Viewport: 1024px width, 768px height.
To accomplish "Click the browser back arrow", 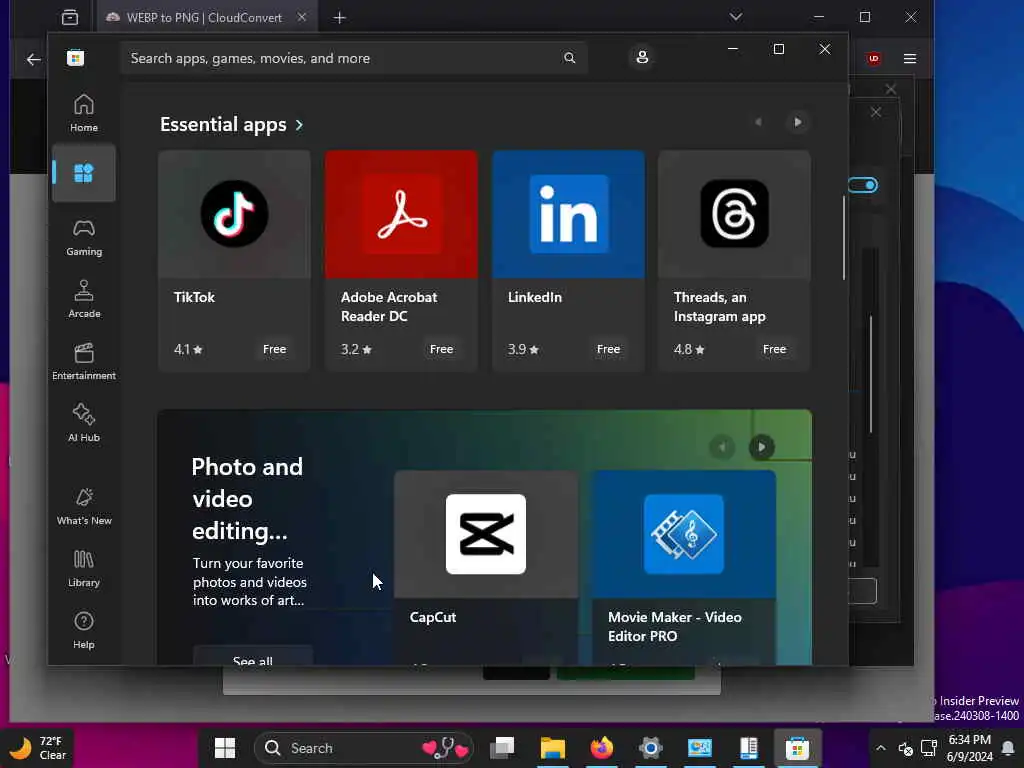I will click(x=33, y=59).
